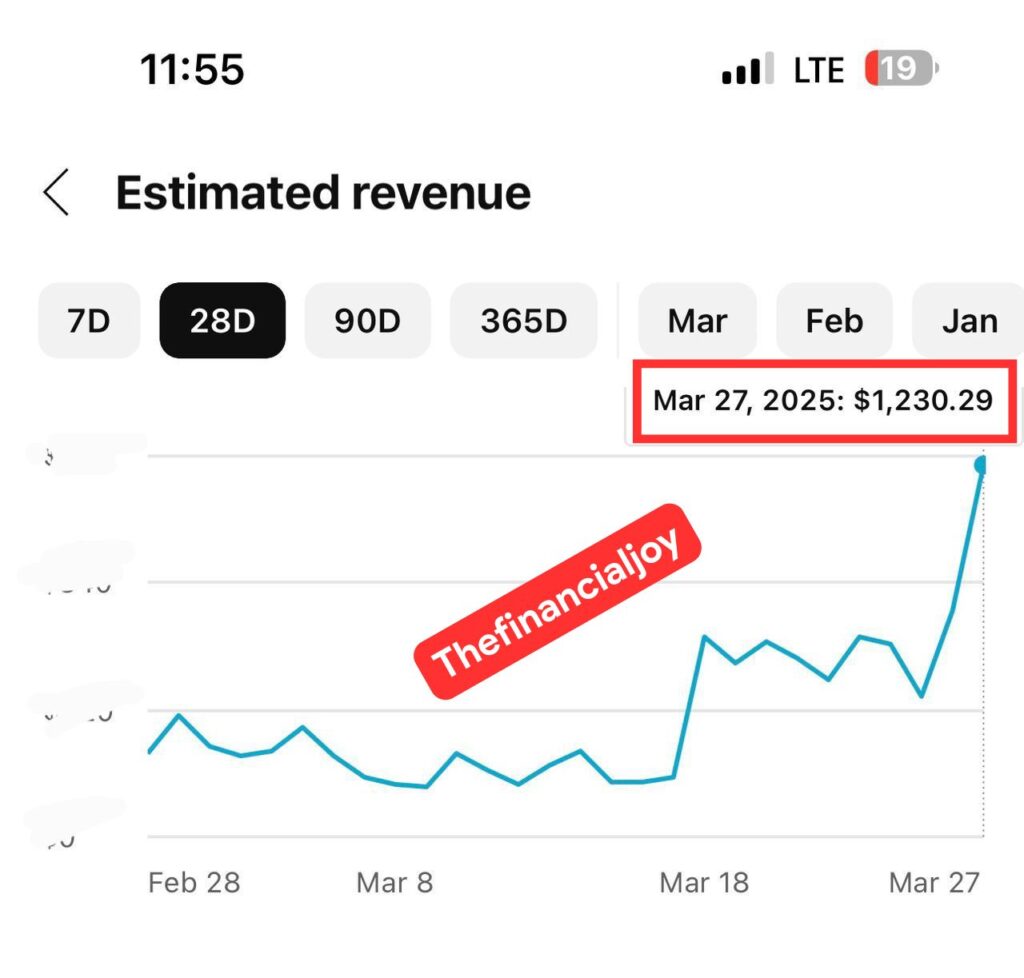Tap the Mar 18 axis label
Viewport: 1024px width, 978px height.
pos(704,883)
